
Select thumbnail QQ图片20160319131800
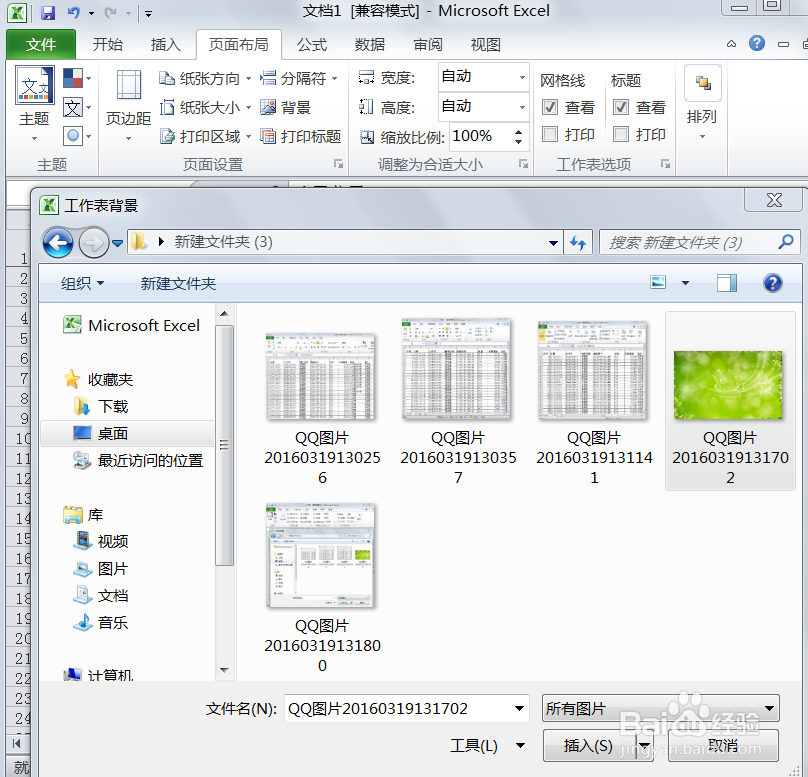(322, 587)
